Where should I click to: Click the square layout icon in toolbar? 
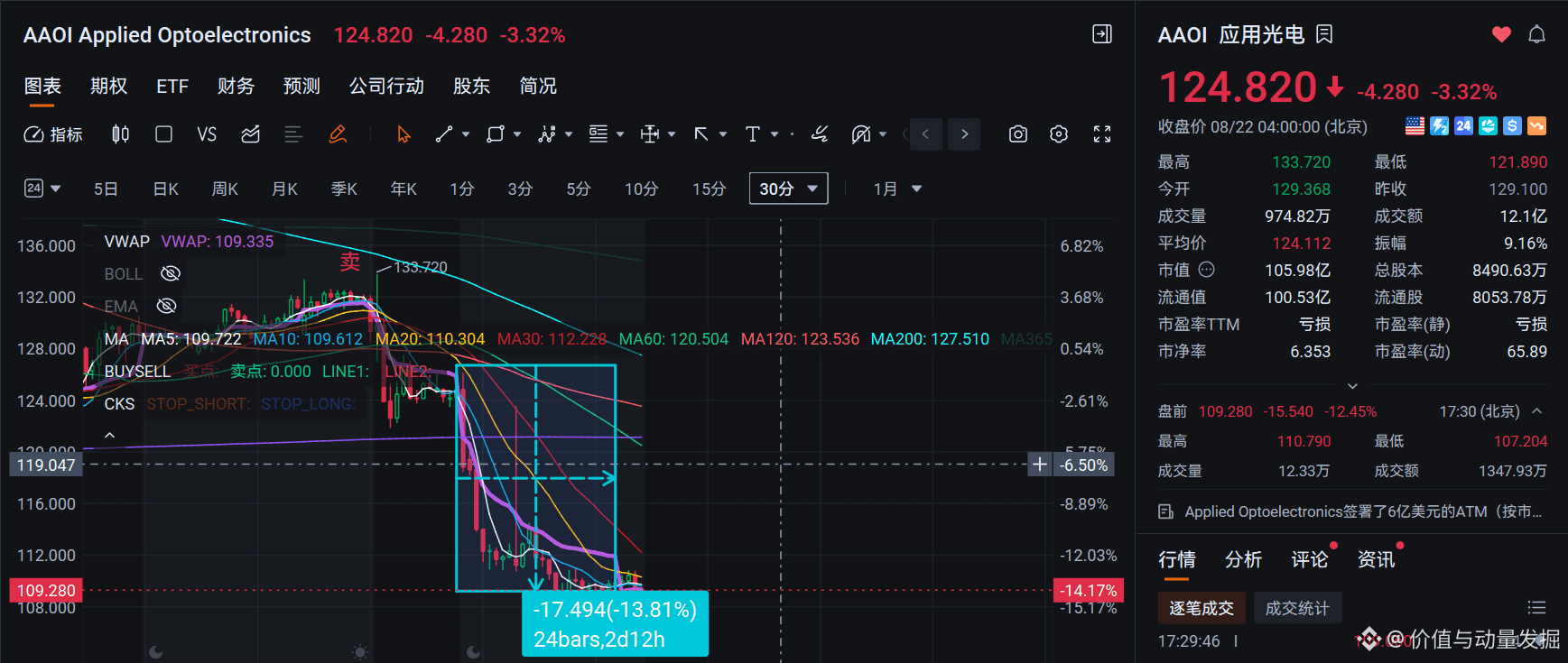point(163,134)
